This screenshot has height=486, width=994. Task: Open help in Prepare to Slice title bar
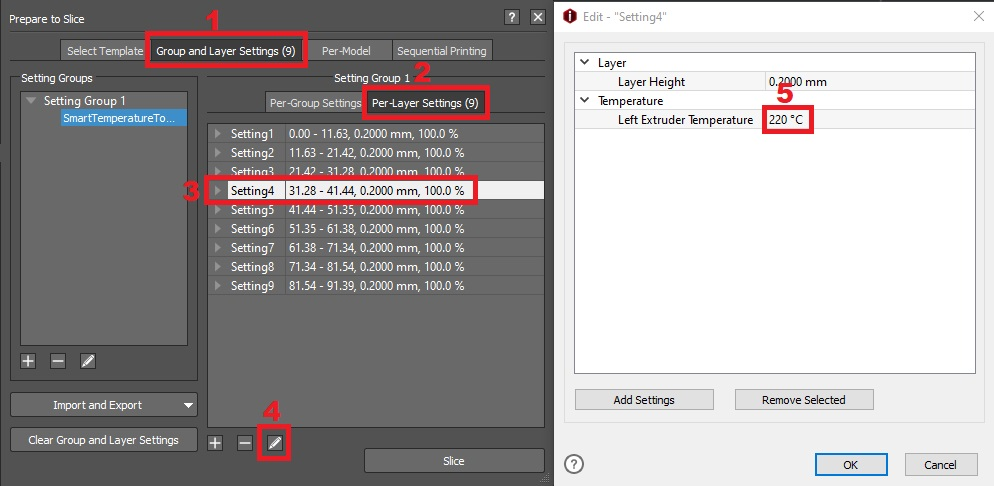pos(511,17)
